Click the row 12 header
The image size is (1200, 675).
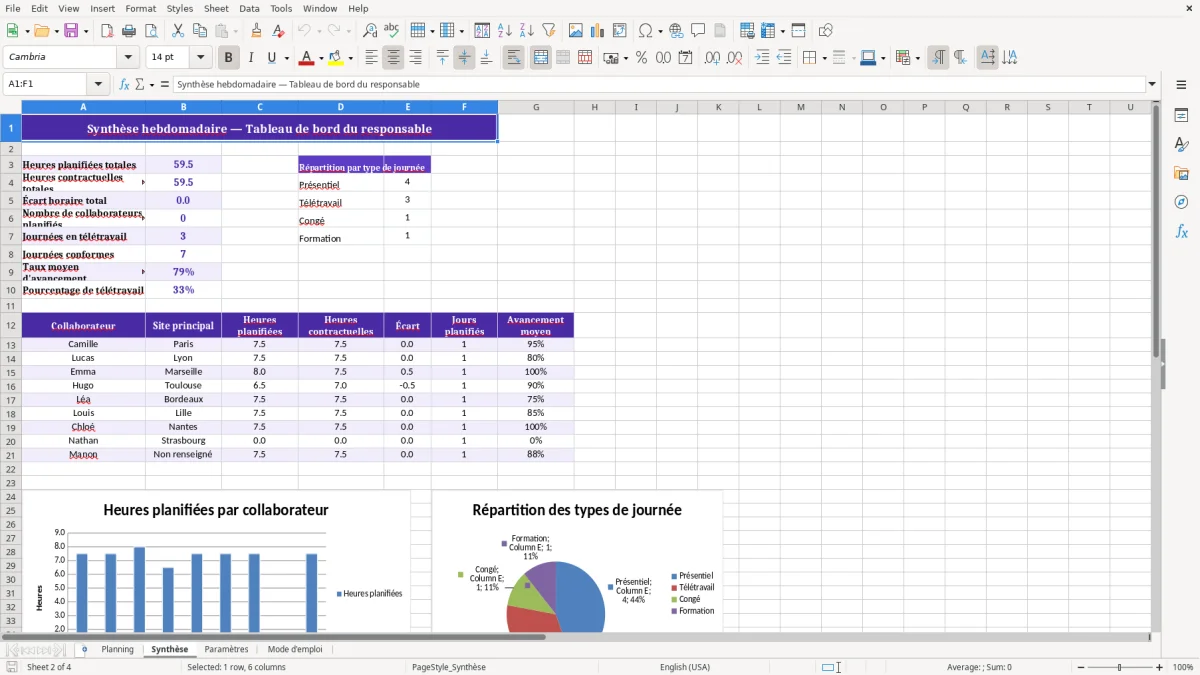[x=10, y=325]
